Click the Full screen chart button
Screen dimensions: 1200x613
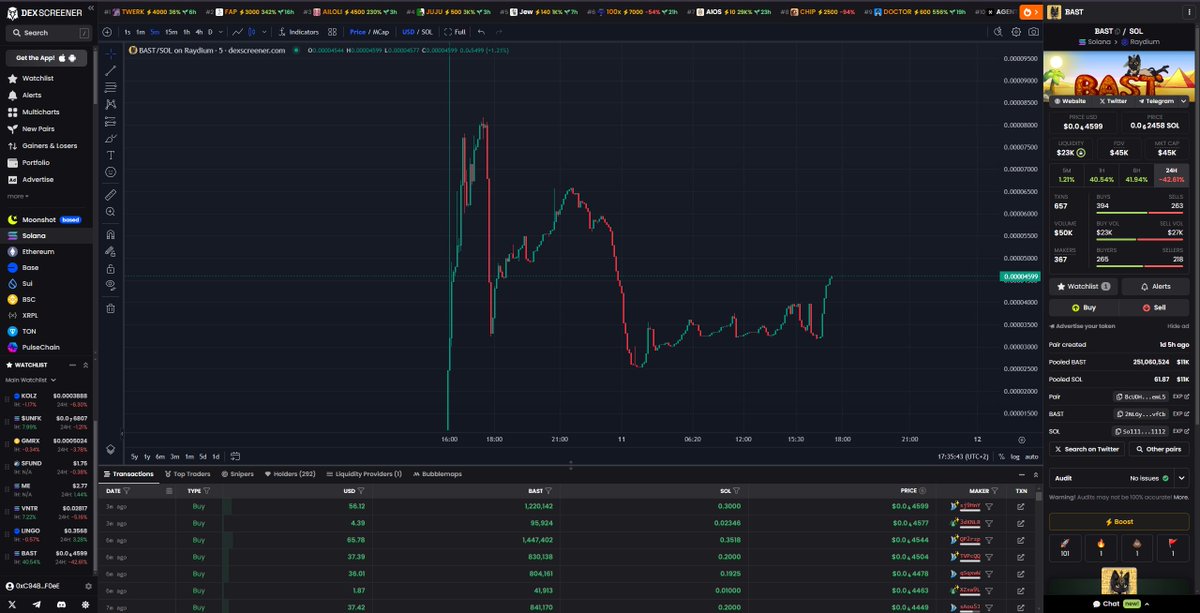[455, 32]
